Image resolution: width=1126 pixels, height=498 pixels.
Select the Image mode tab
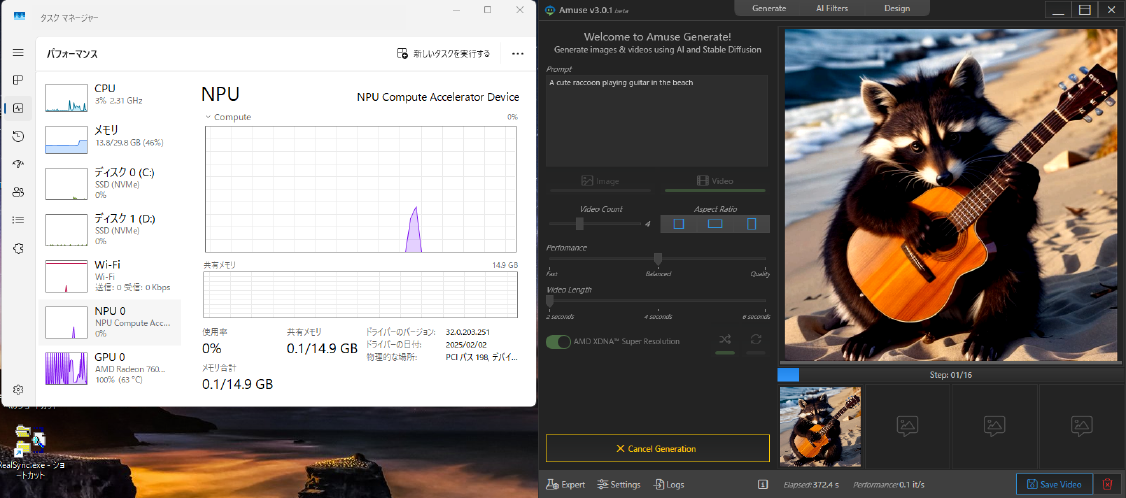click(x=600, y=181)
